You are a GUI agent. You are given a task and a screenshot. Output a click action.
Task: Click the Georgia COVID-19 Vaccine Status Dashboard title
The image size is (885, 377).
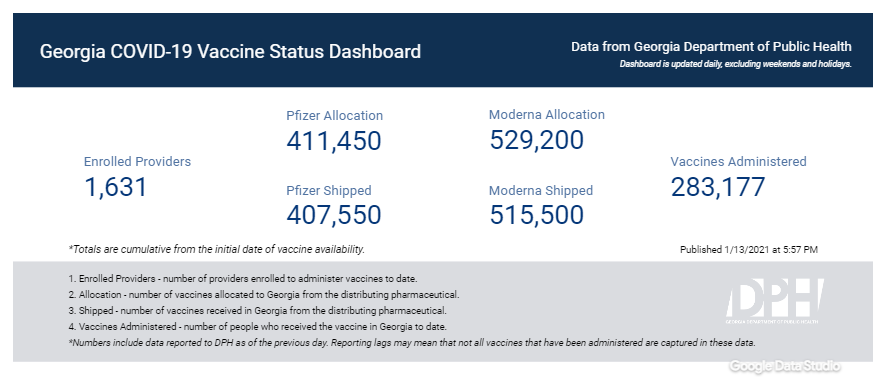coord(230,51)
